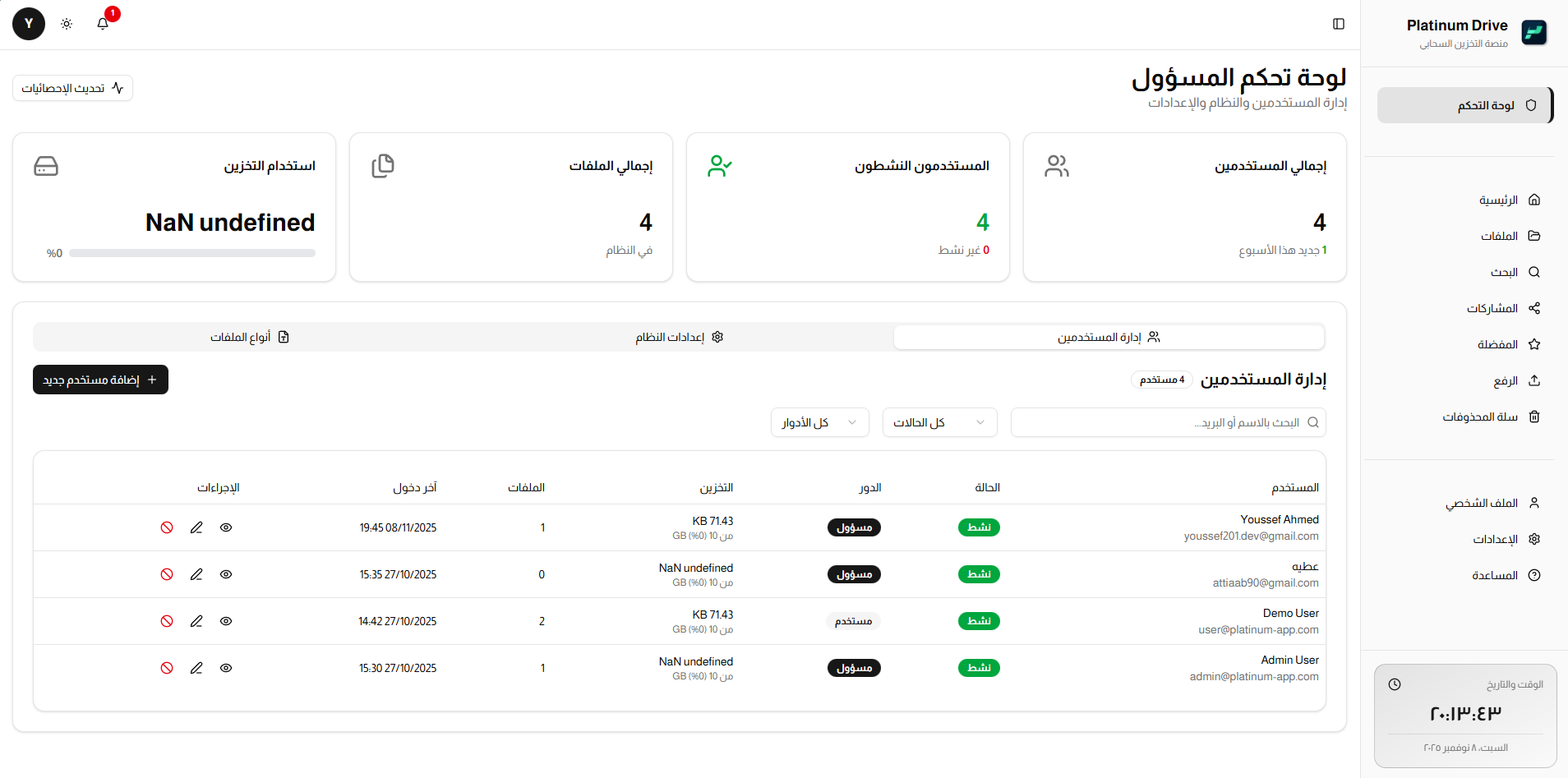Click the time display ٢٠:١٣:٤٣

pos(1465,713)
